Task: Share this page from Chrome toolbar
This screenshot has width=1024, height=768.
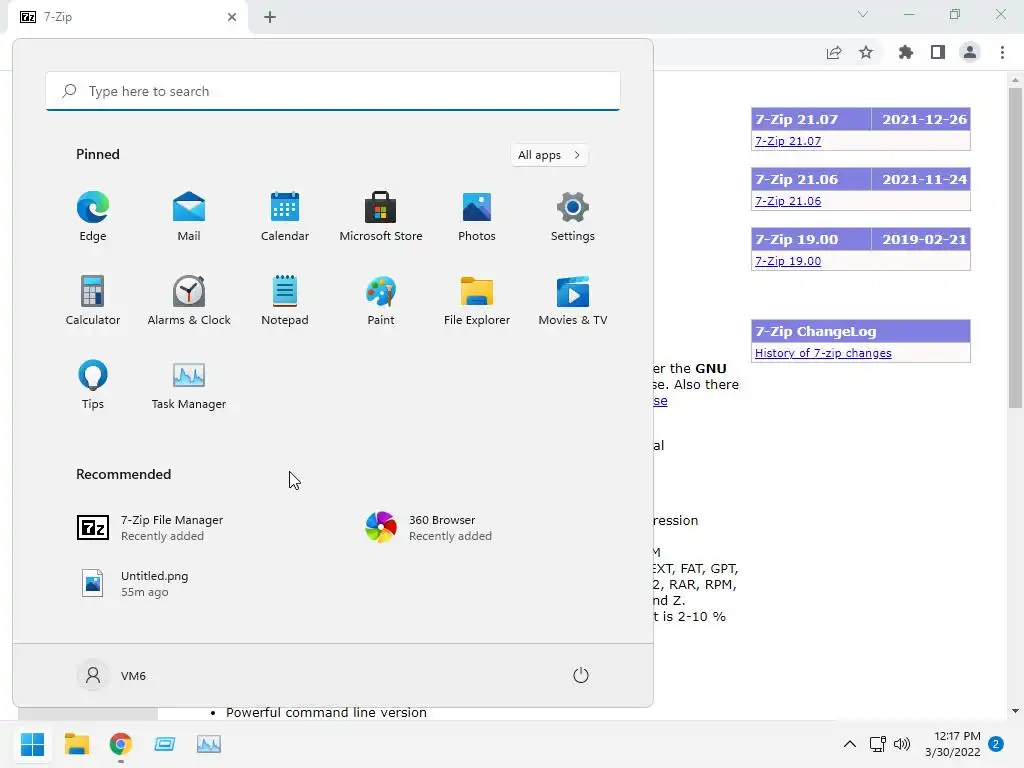Action: point(834,52)
